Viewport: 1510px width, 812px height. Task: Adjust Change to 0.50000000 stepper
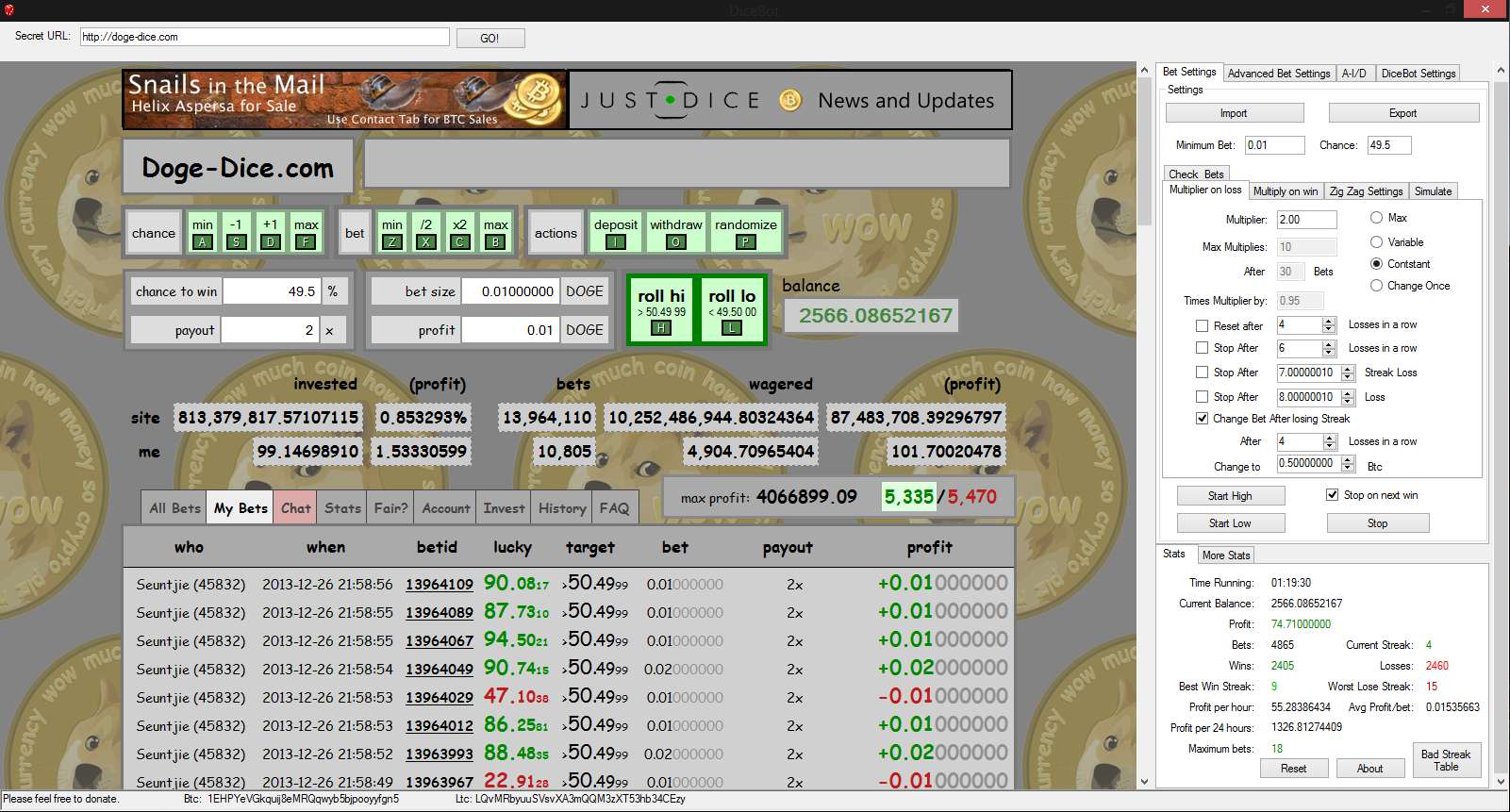(1347, 463)
